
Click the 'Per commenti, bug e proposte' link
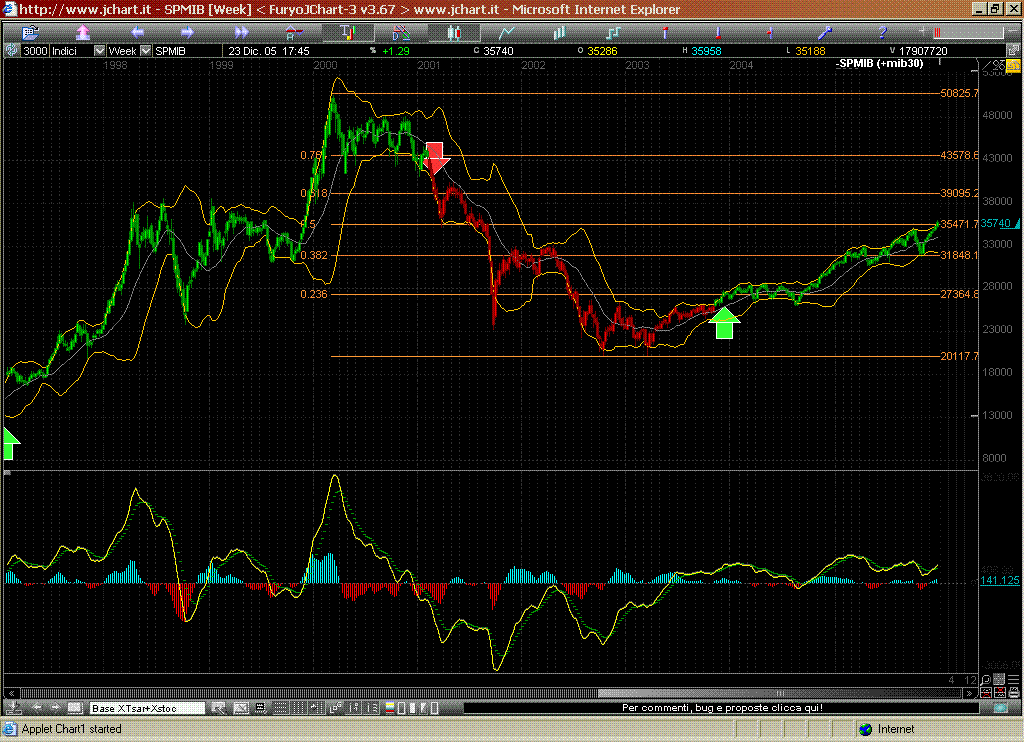tap(721, 708)
